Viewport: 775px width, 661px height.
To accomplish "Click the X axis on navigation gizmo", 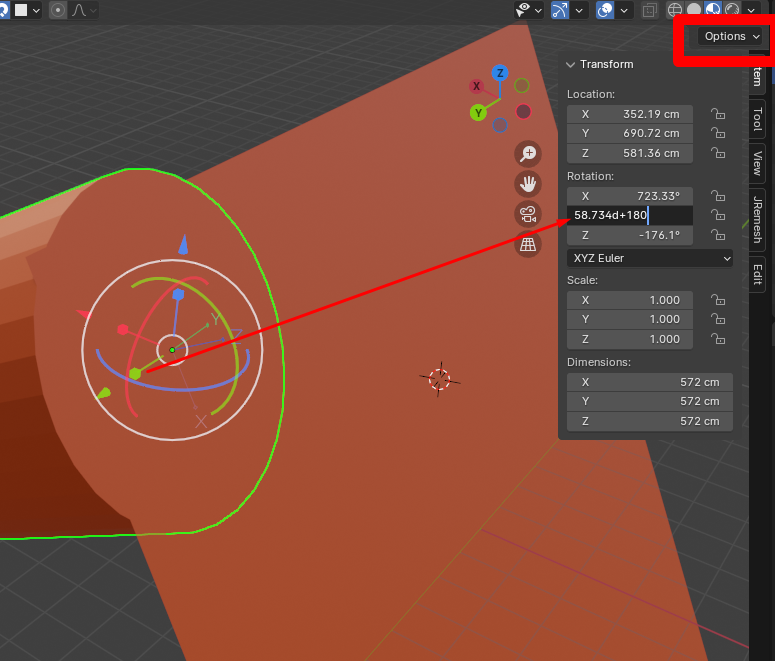I will 476,86.
